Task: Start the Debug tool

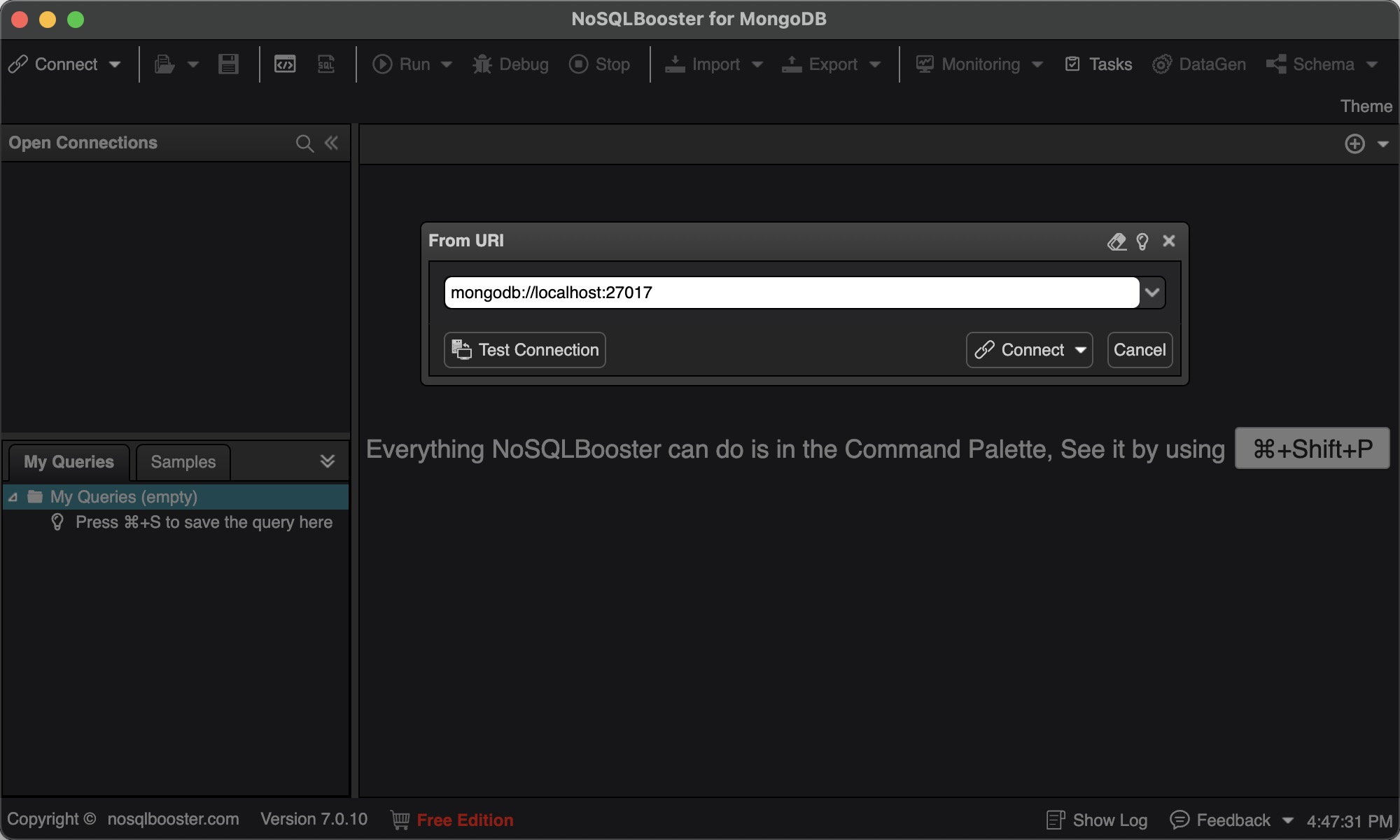Action: click(511, 64)
